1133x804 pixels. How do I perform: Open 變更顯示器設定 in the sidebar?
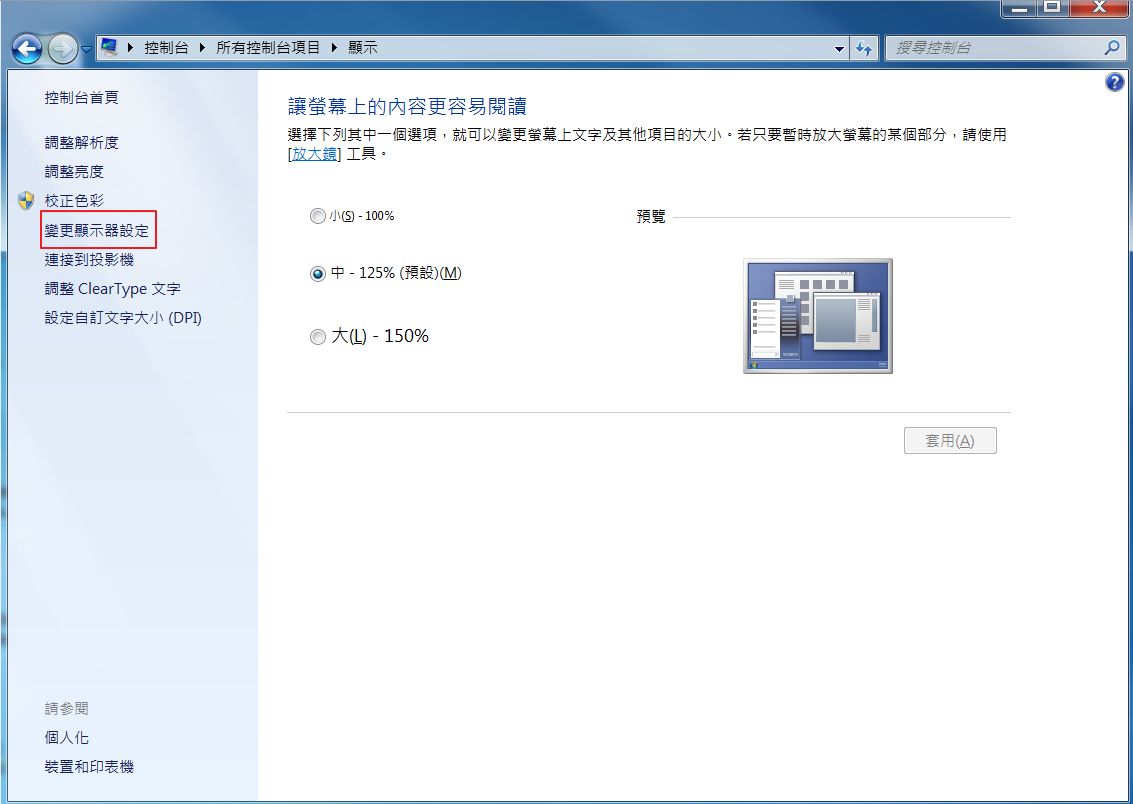[96, 229]
